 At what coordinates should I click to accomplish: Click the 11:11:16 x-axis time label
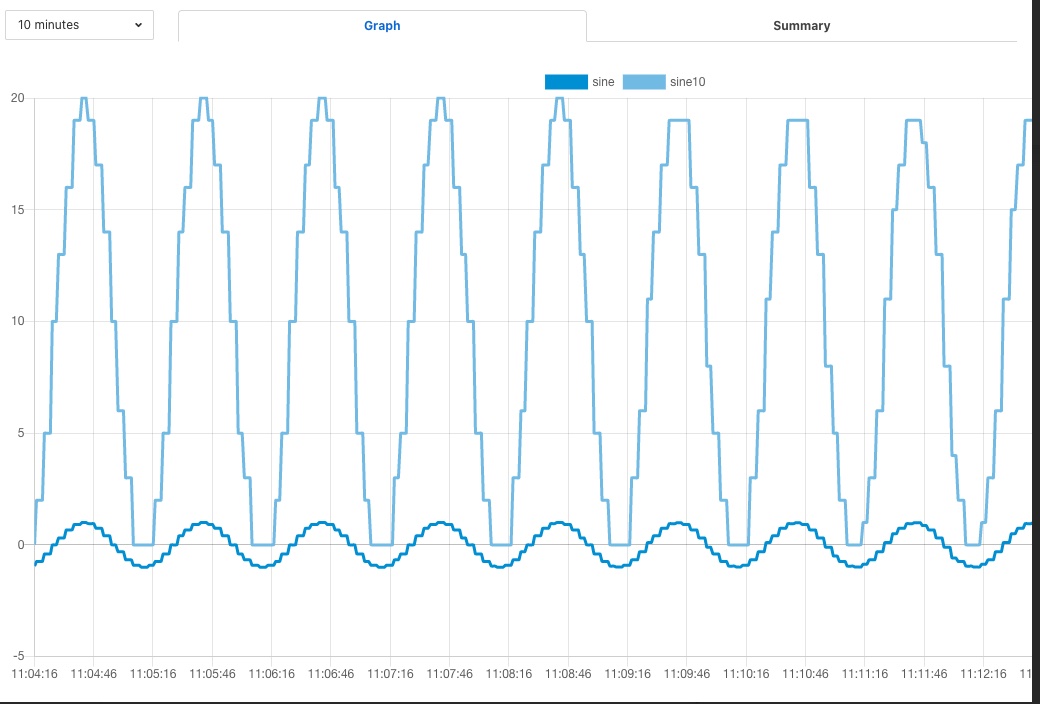click(x=864, y=674)
